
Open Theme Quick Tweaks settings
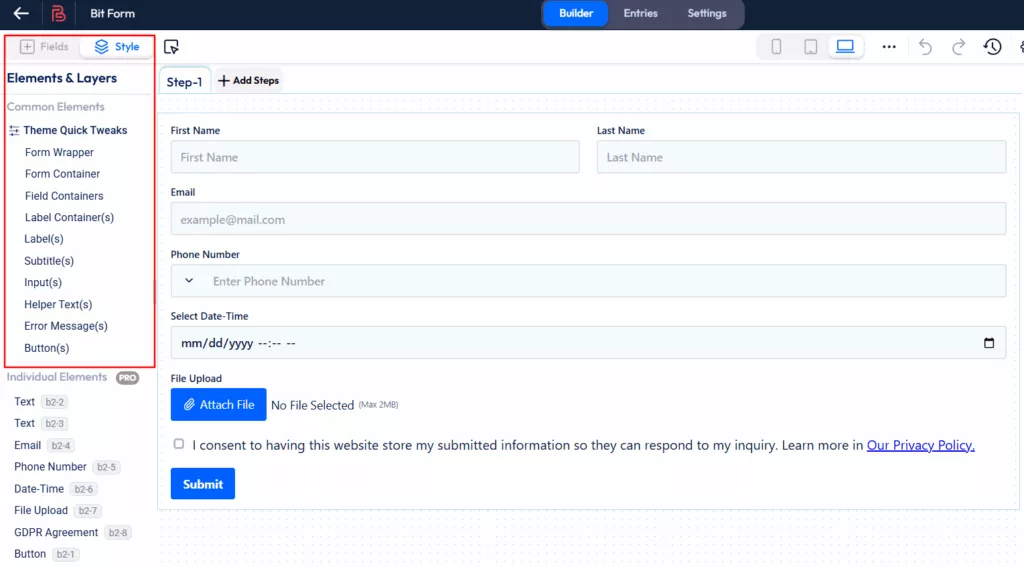point(75,130)
